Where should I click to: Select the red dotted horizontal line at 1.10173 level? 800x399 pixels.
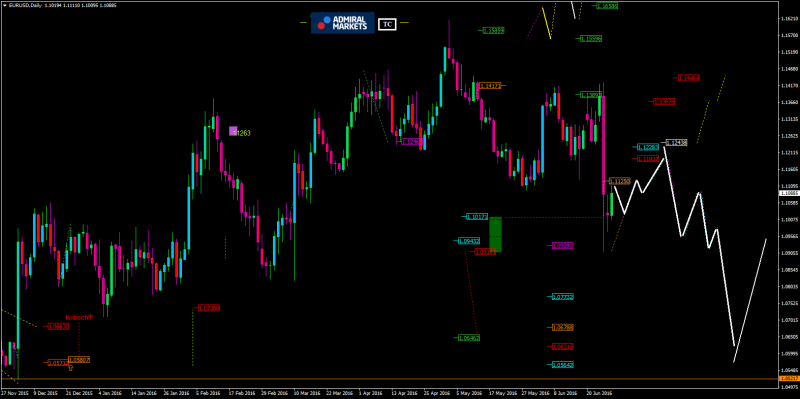coord(553,218)
